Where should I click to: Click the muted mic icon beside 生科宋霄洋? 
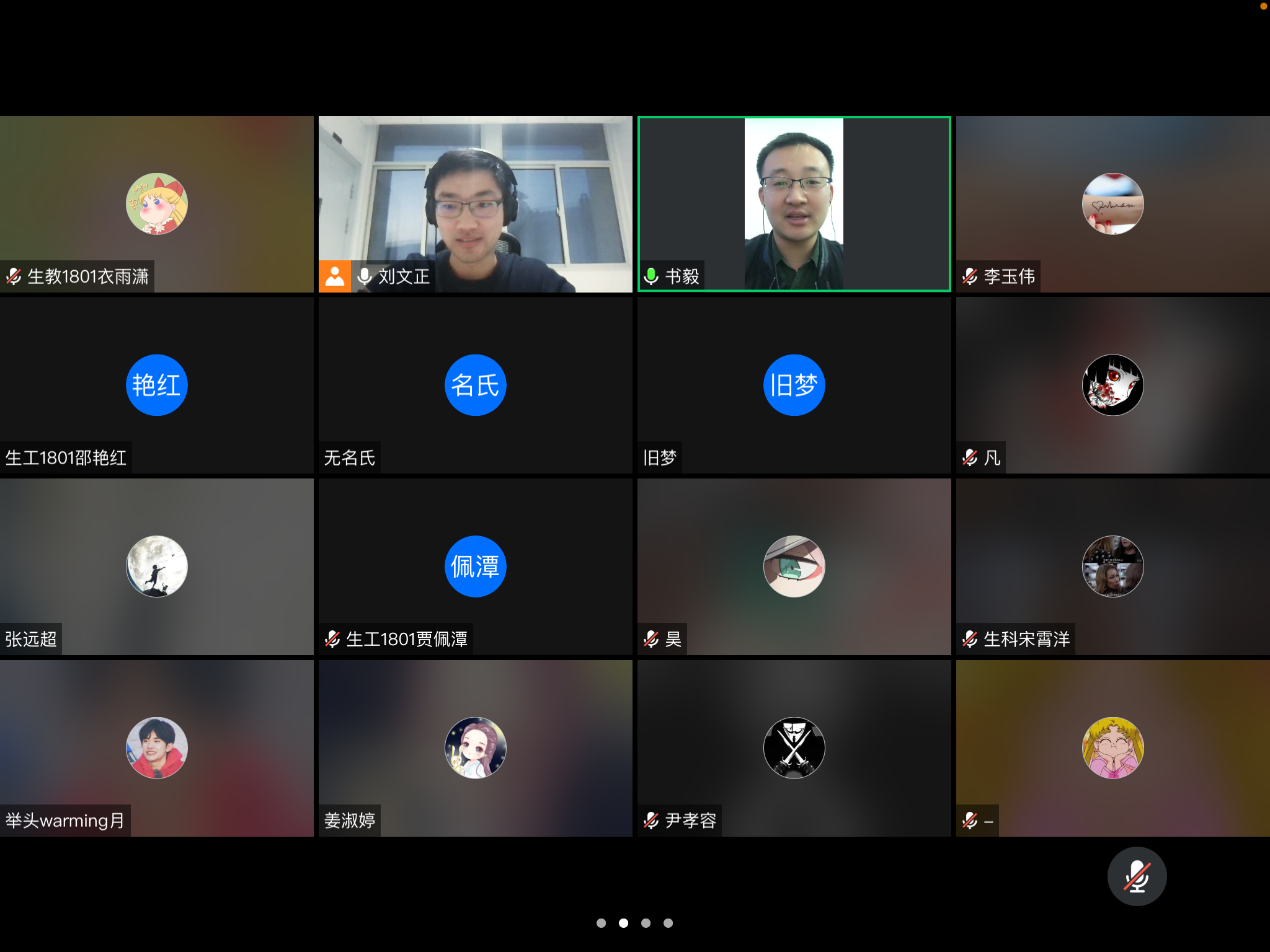click(970, 639)
